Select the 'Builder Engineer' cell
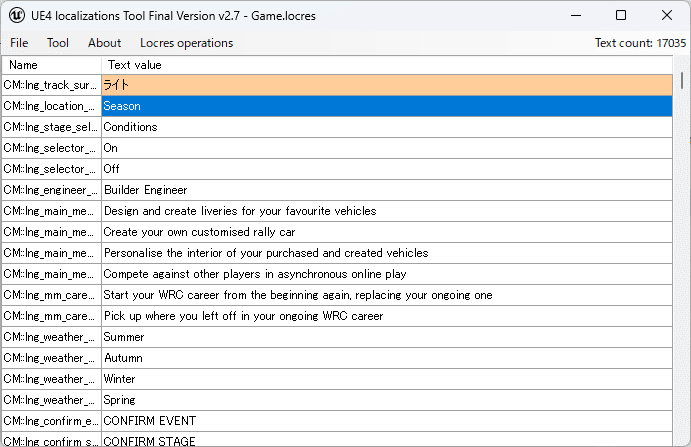 pos(386,190)
